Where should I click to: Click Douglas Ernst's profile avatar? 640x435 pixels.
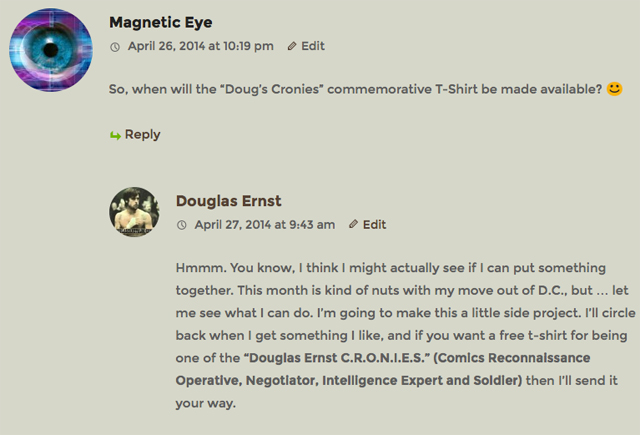tap(133, 212)
